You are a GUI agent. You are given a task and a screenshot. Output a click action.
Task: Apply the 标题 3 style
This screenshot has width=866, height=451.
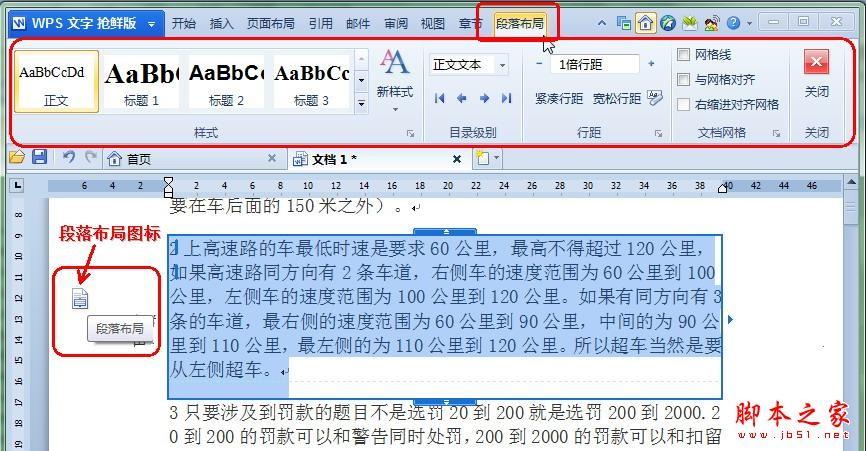pyautogui.click(x=311, y=81)
